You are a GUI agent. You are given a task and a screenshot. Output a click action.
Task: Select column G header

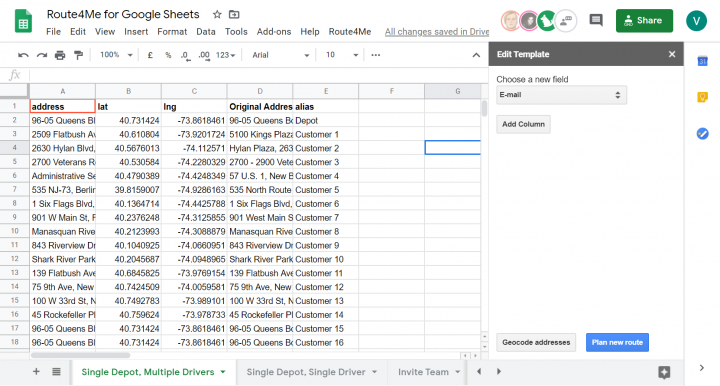(x=457, y=91)
